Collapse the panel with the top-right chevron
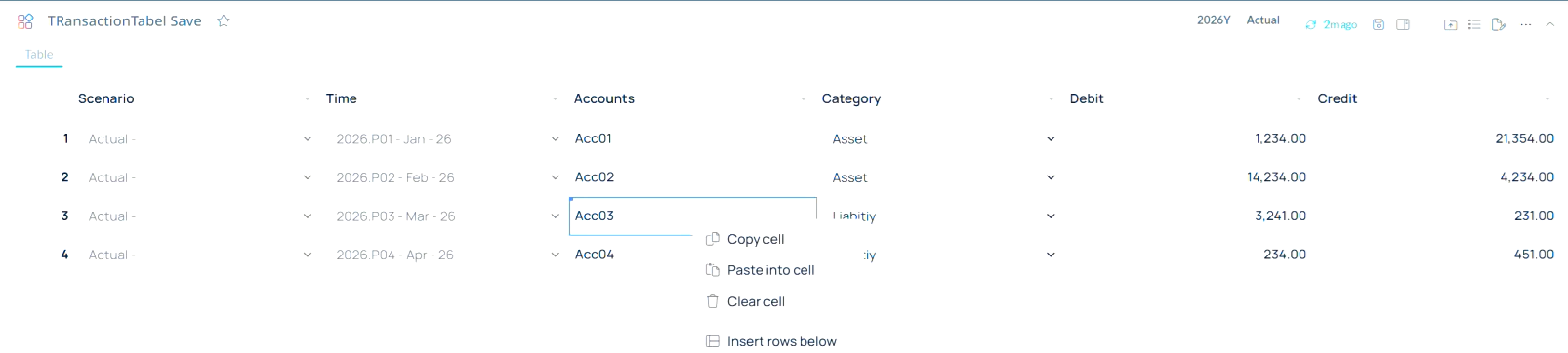Image resolution: width=1568 pixels, height=353 pixels. click(x=1549, y=24)
